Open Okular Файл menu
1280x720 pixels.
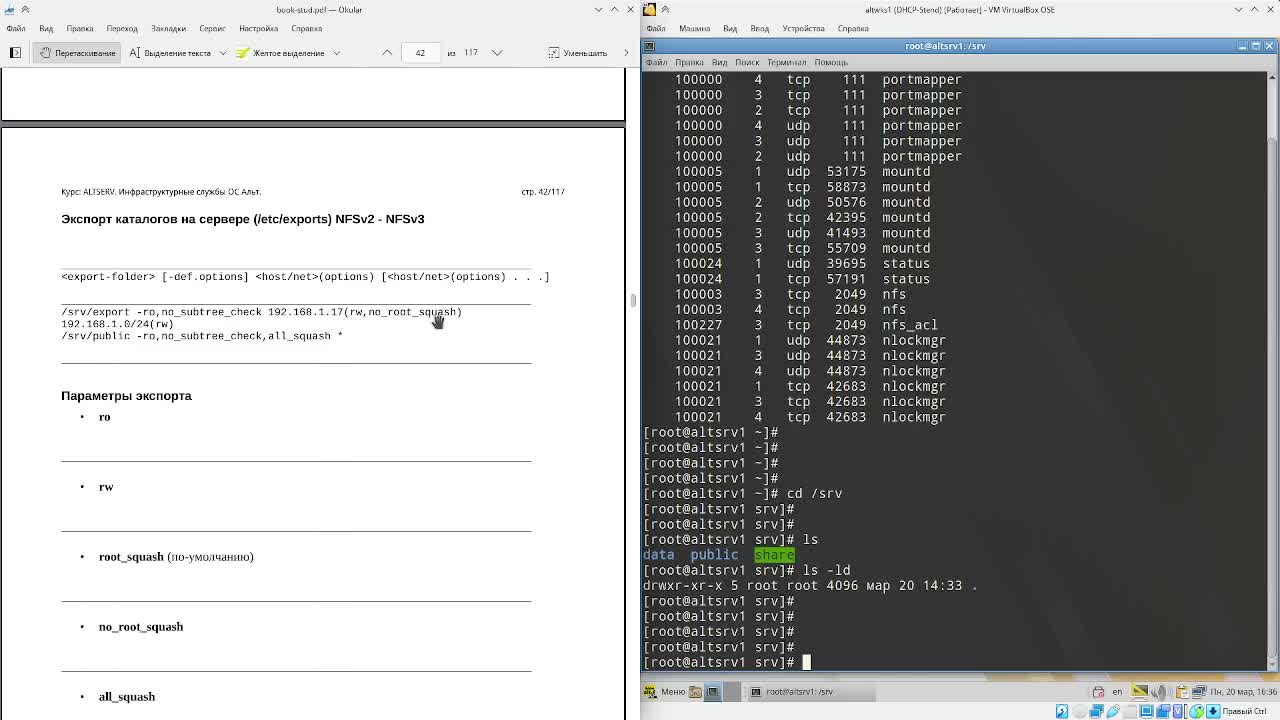(x=16, y=28)
